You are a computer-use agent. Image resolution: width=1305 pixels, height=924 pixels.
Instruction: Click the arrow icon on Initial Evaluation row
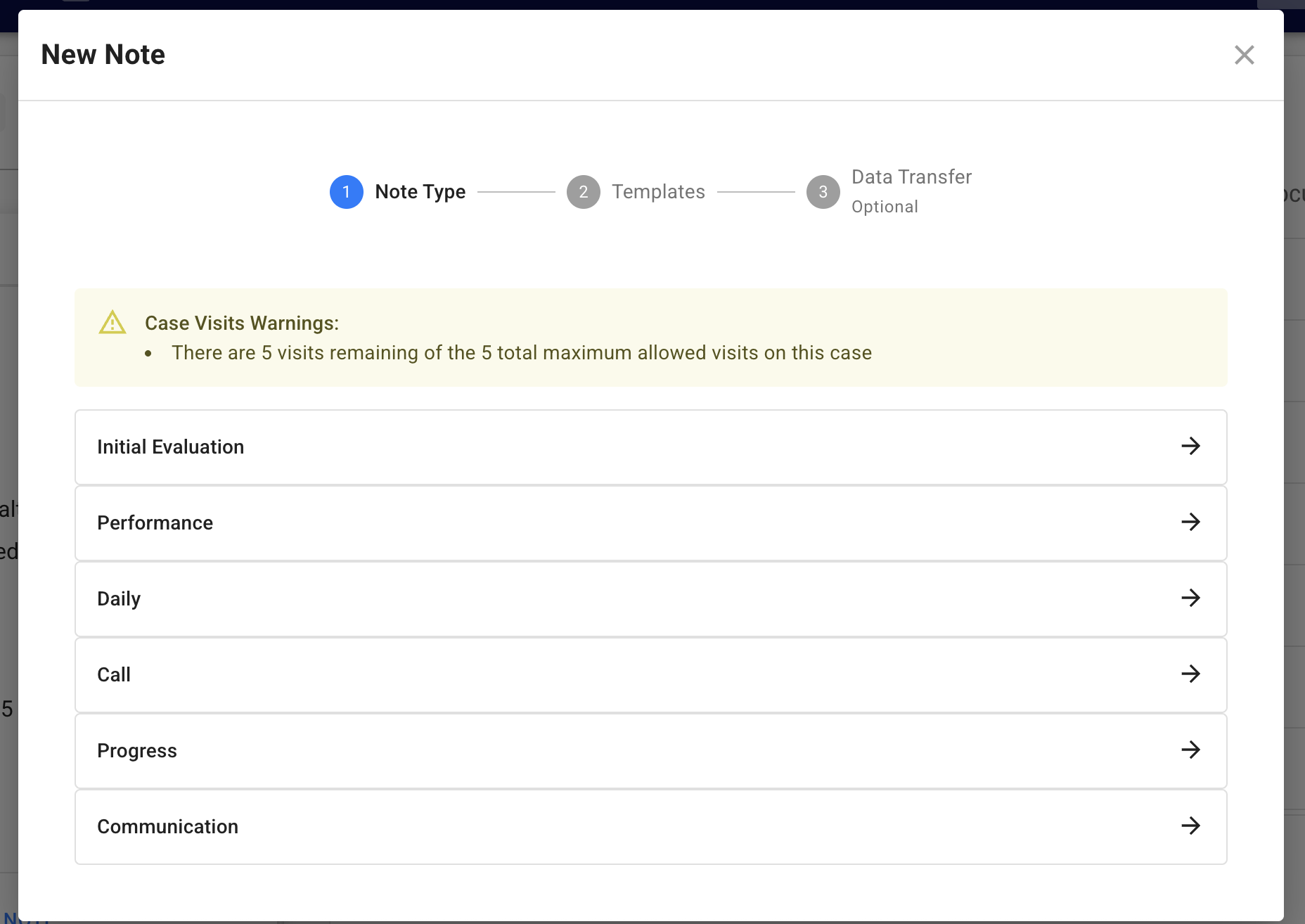click(x=1190, y=447)
